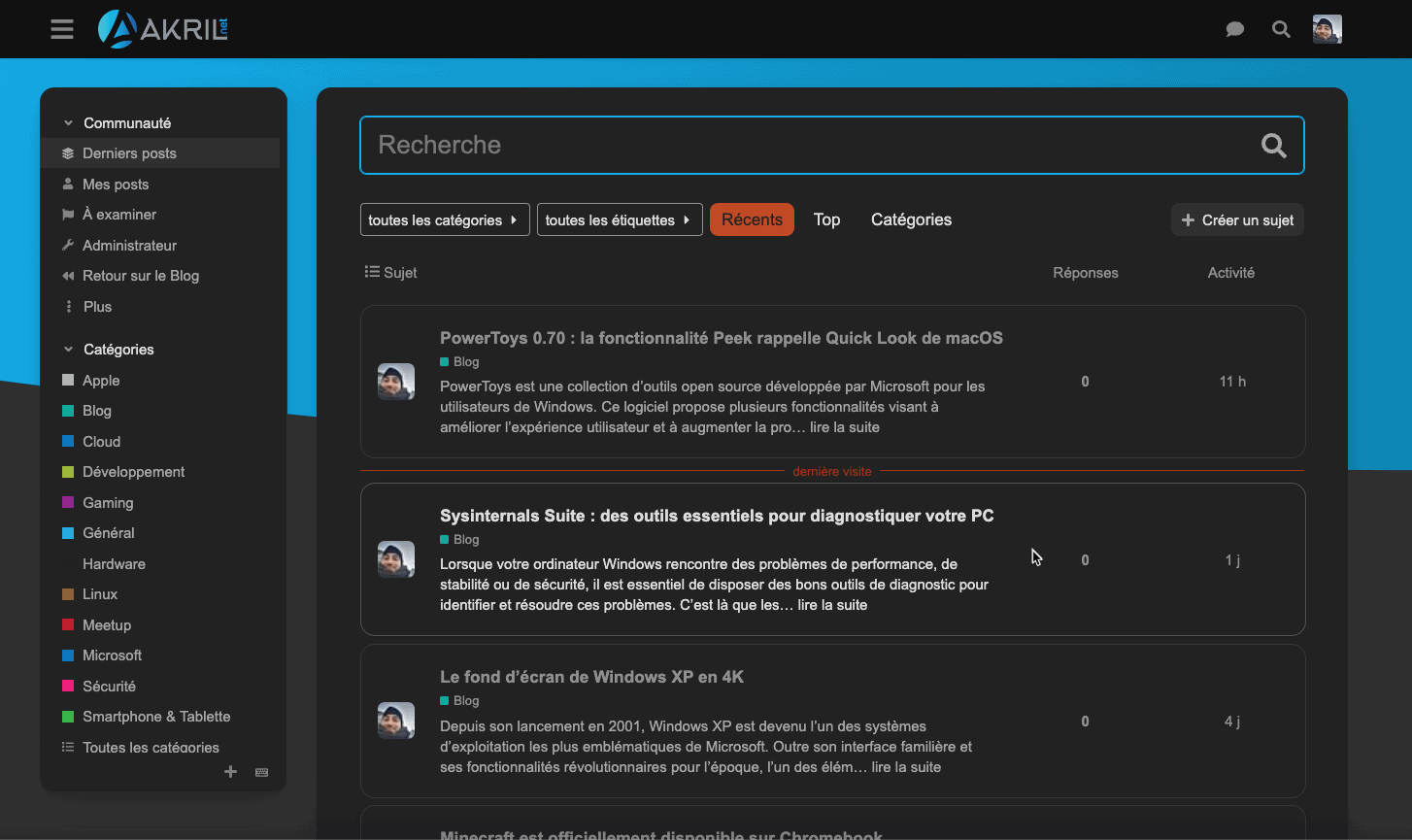
Task: Select the Récents tab
Action: coord(752,219)
